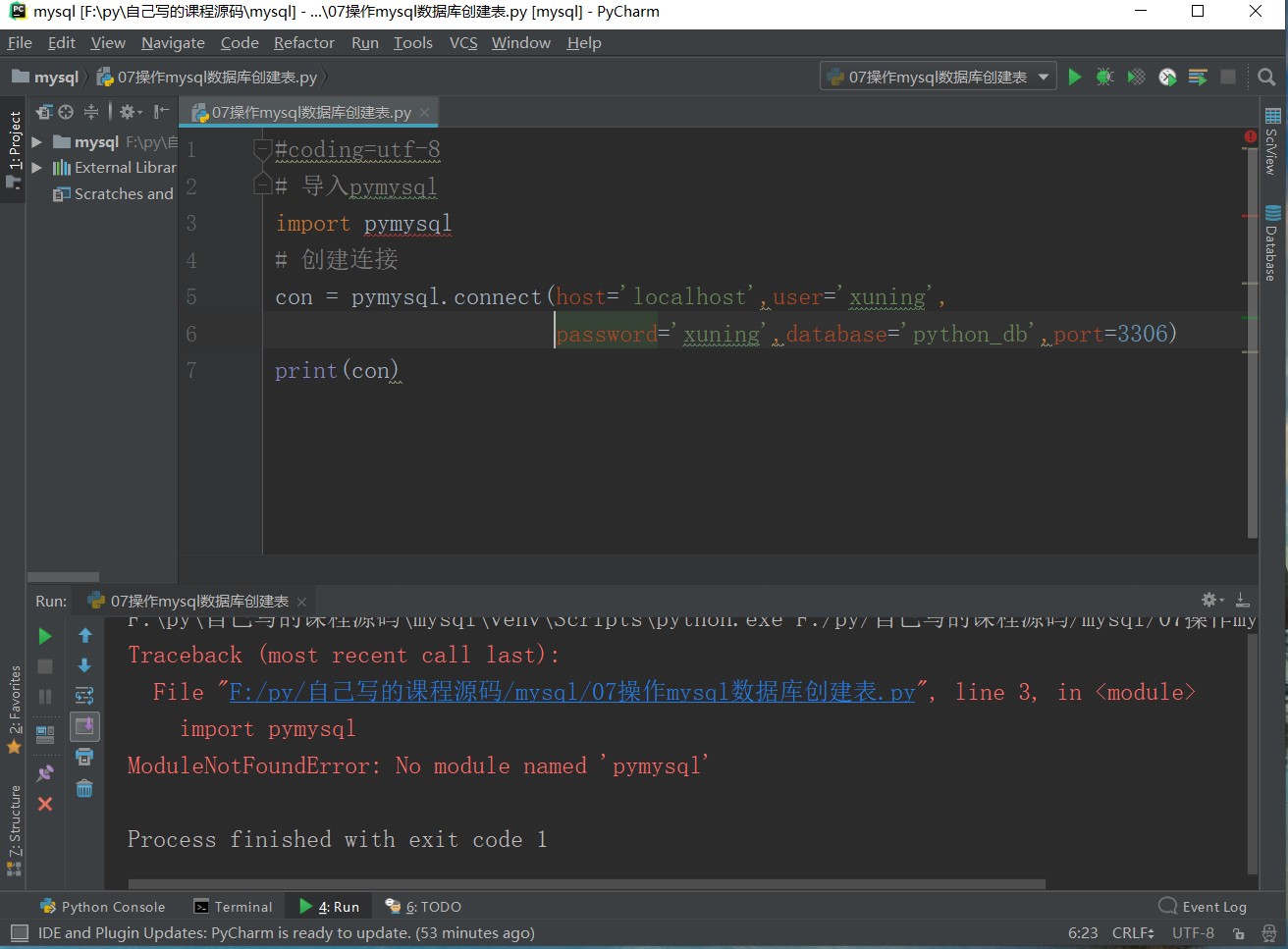The image size is (1288, 949).
Task: Jump down the stack trace arrow
Action: (84, 665)
